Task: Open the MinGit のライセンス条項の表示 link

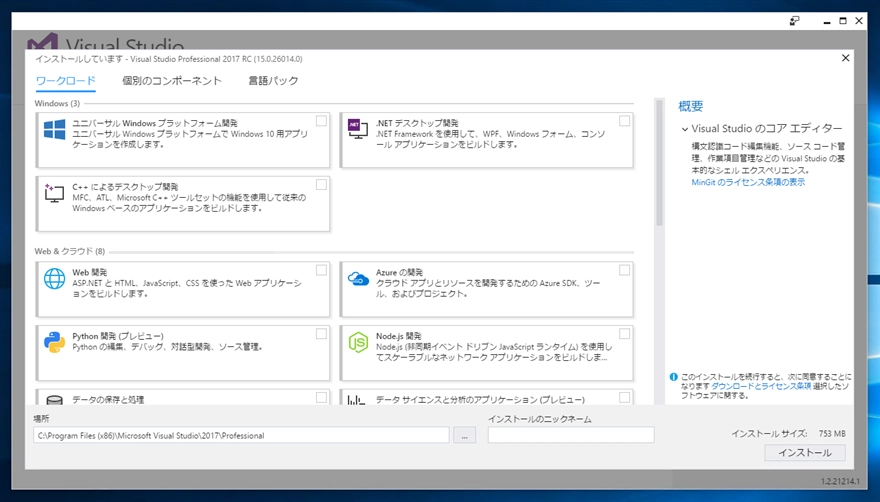Action: pyautogui.click(x=748, y=182)
